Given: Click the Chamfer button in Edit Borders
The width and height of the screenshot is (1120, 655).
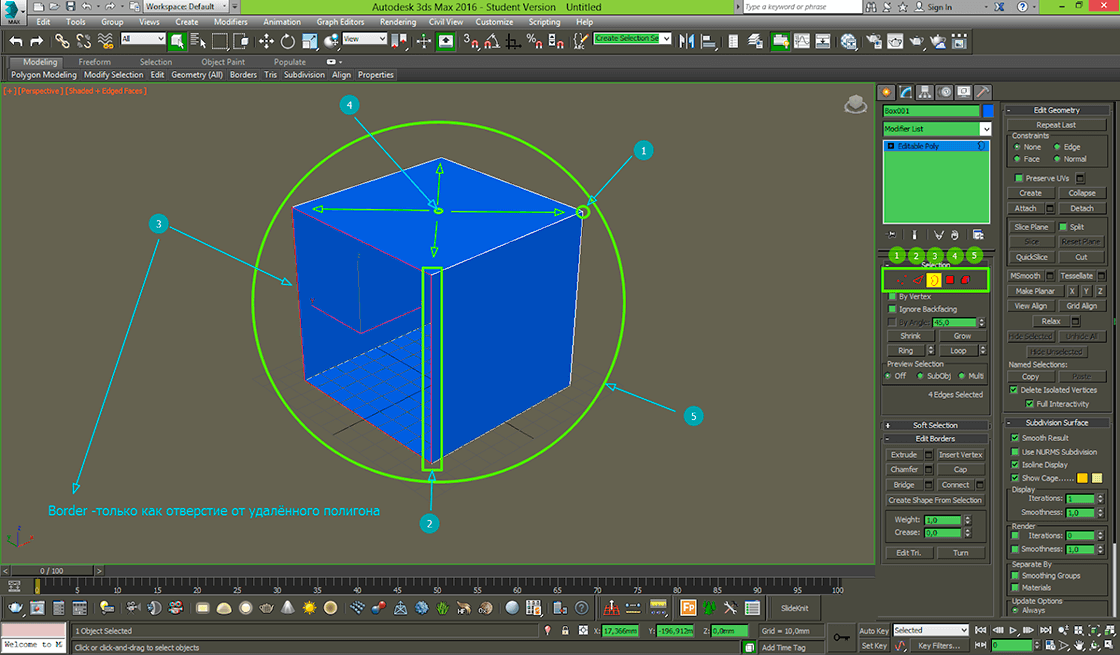Looking at the screenshot, I should point(904,469).
